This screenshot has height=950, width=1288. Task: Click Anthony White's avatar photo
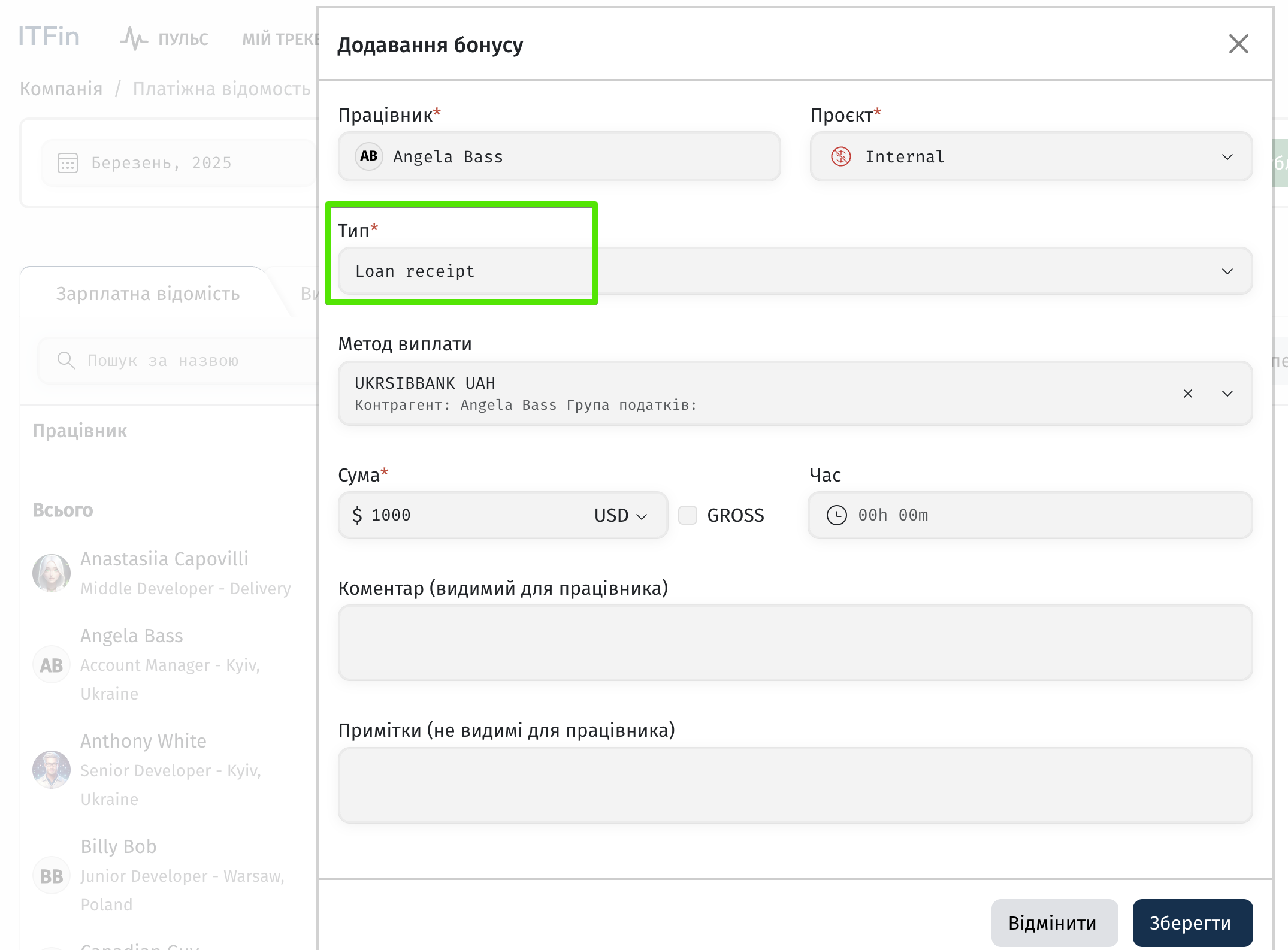[52, 770]
